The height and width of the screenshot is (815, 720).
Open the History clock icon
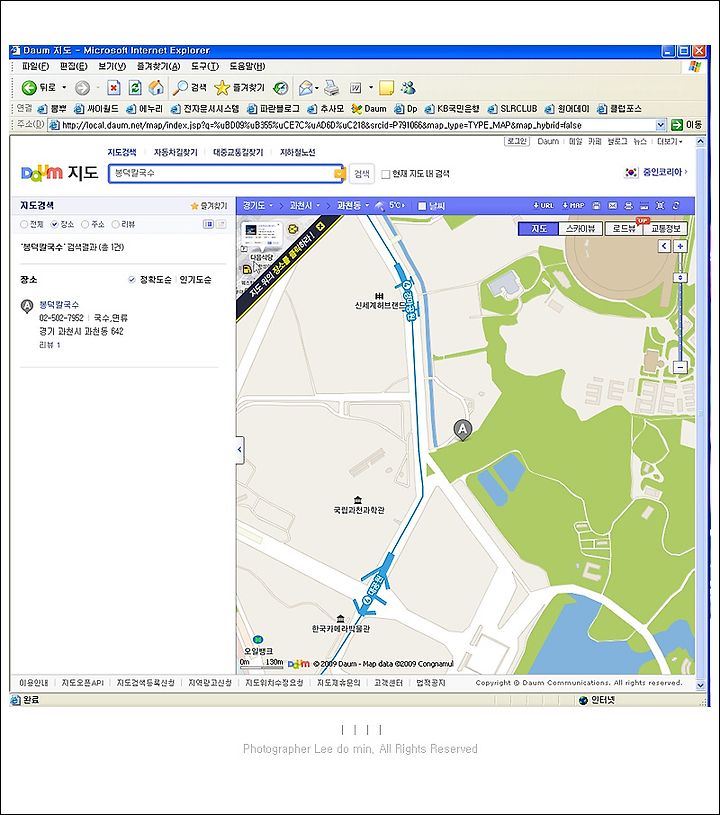point(281,88)
